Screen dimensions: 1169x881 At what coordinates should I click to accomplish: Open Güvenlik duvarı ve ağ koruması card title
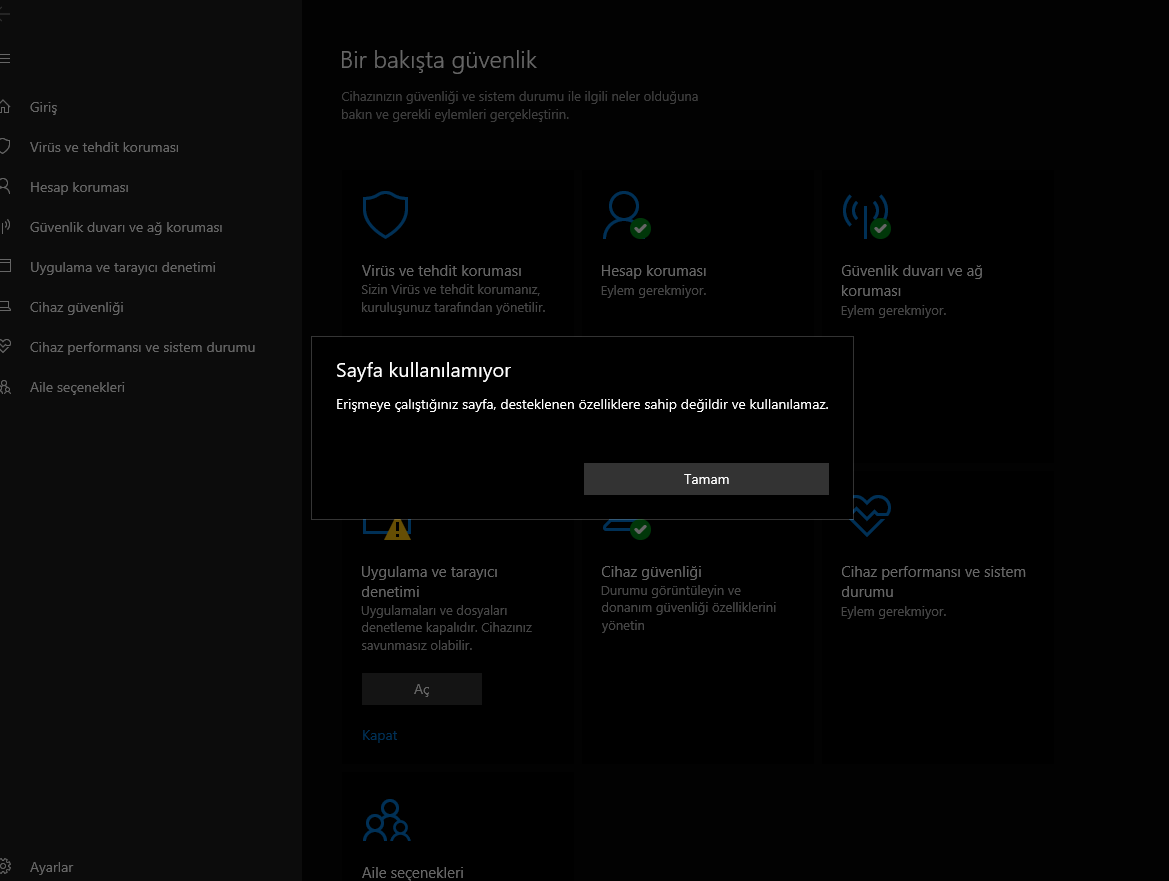point(912,280)
